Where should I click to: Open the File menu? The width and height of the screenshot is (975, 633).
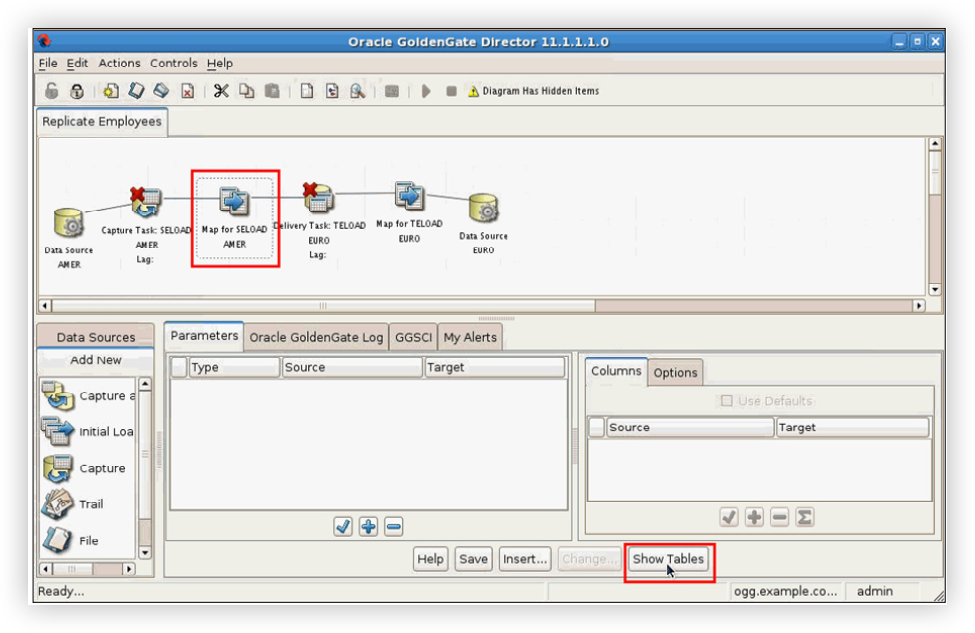(x=48, y=63)
